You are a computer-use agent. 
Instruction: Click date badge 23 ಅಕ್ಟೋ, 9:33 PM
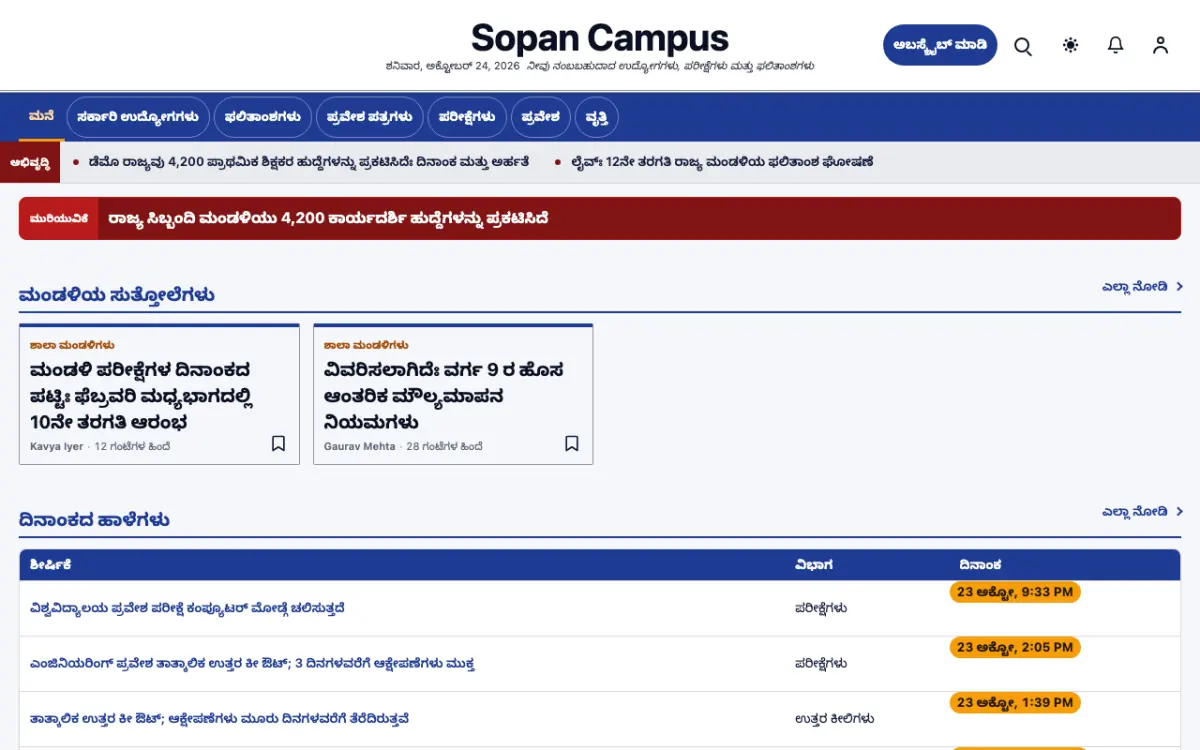(x=1015, y=593)
